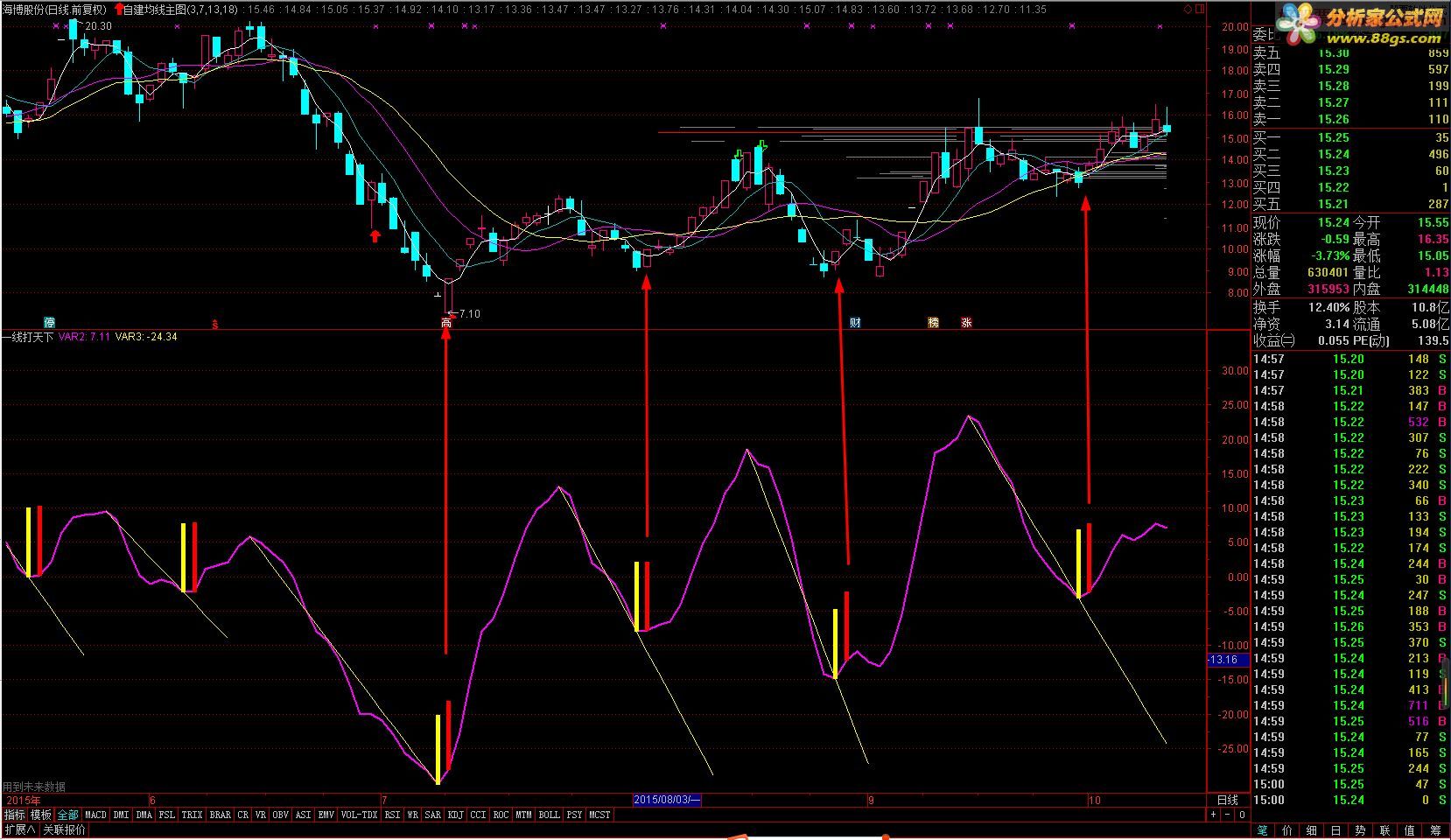Select the RSI indicator
This screenshot has height=840, width=1451.
pyautogui.click(x=393, y=815)
